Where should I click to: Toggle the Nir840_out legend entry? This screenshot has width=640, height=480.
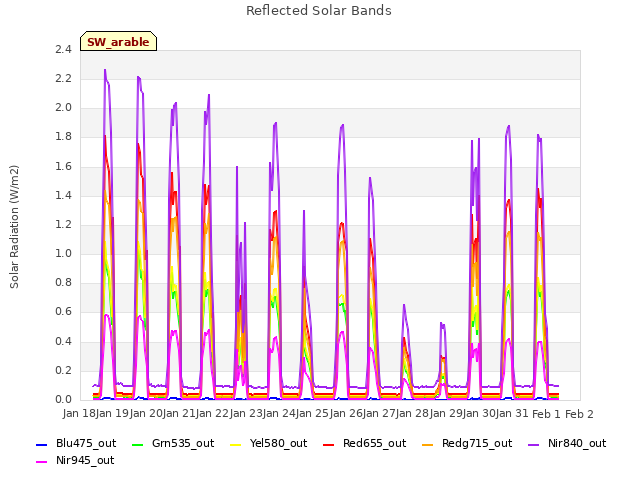coord(567,444)
